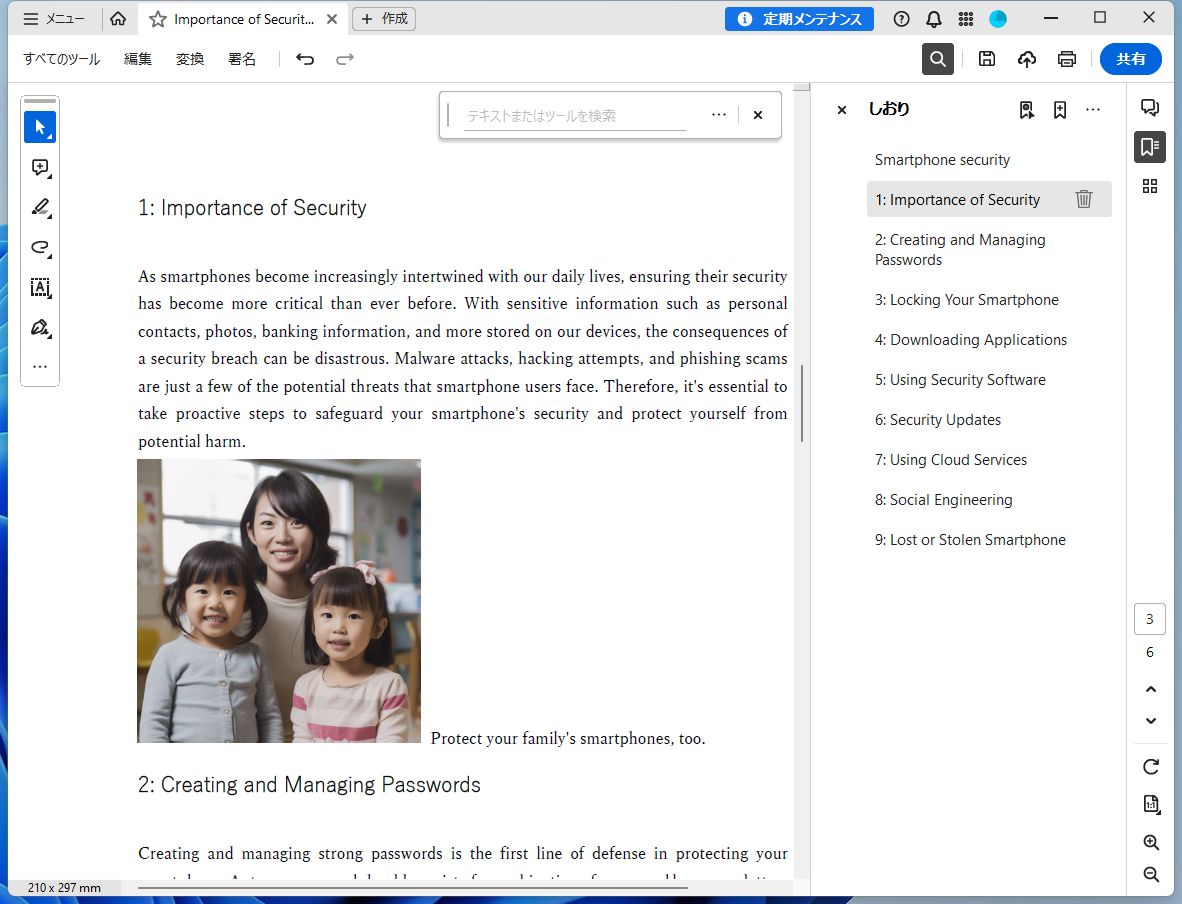
Task: Open the 定期メンテナンス notice banner
Action: 799,19
